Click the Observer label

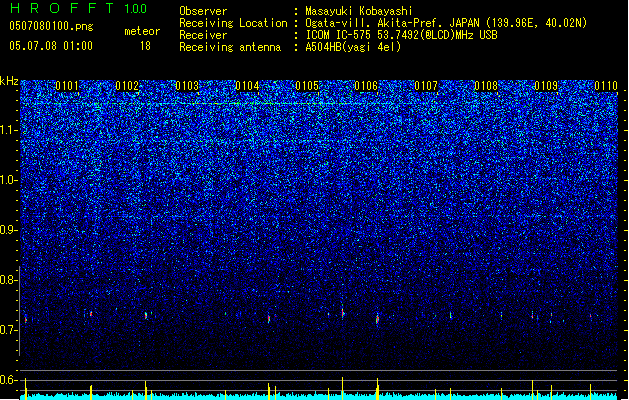(203, 11)
